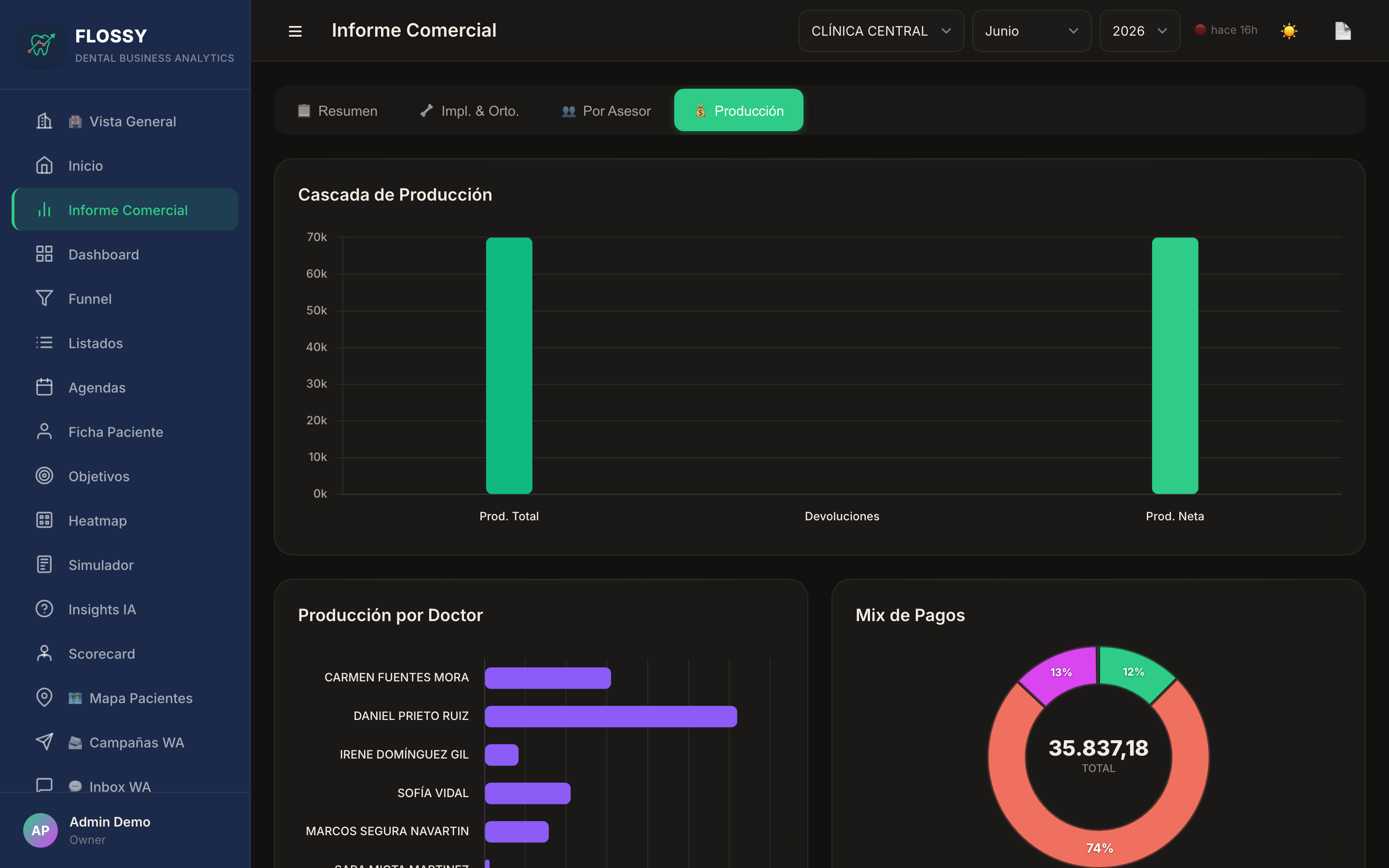Click Sofía Vidal production bar

click(x=528, y=793)
